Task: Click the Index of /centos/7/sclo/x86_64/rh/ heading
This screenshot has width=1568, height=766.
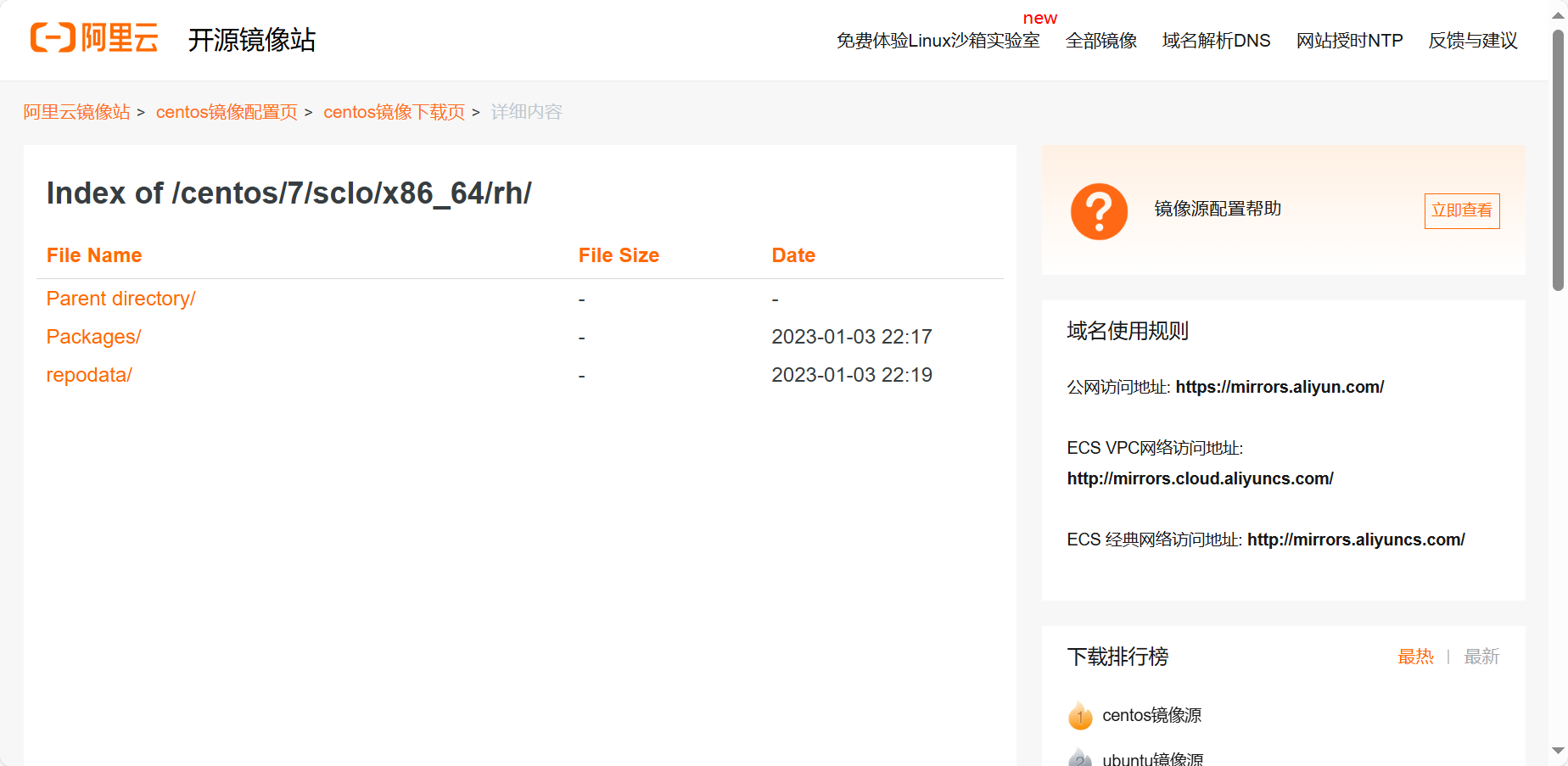Action: coord(288,193)
